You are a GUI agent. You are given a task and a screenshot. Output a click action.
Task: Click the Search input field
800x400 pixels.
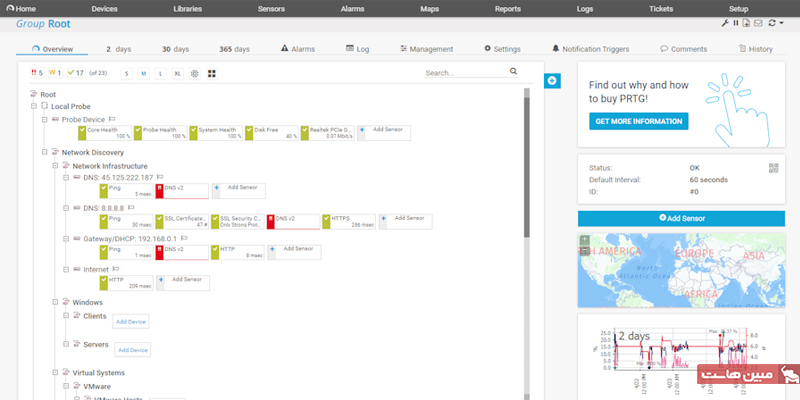(462, 73)
